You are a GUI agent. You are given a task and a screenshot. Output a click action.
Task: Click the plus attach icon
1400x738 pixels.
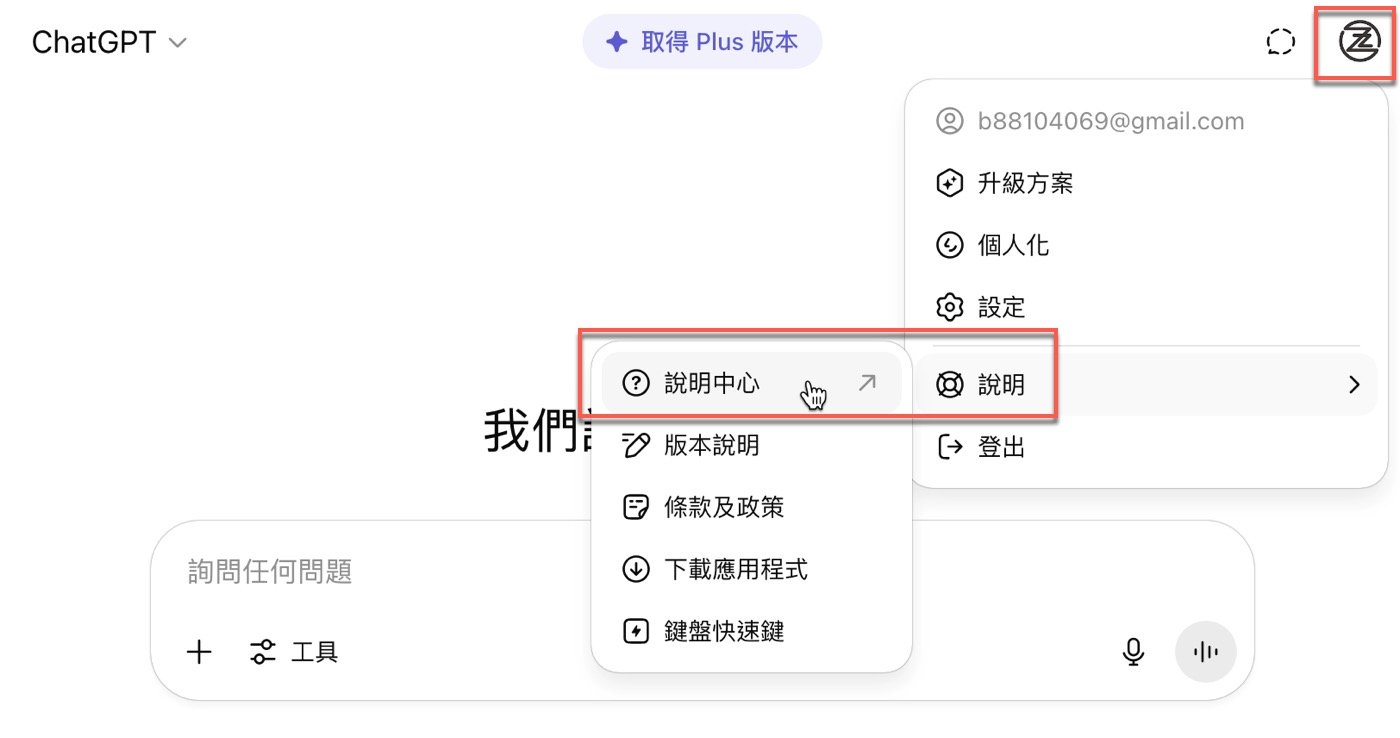[200, 653]
